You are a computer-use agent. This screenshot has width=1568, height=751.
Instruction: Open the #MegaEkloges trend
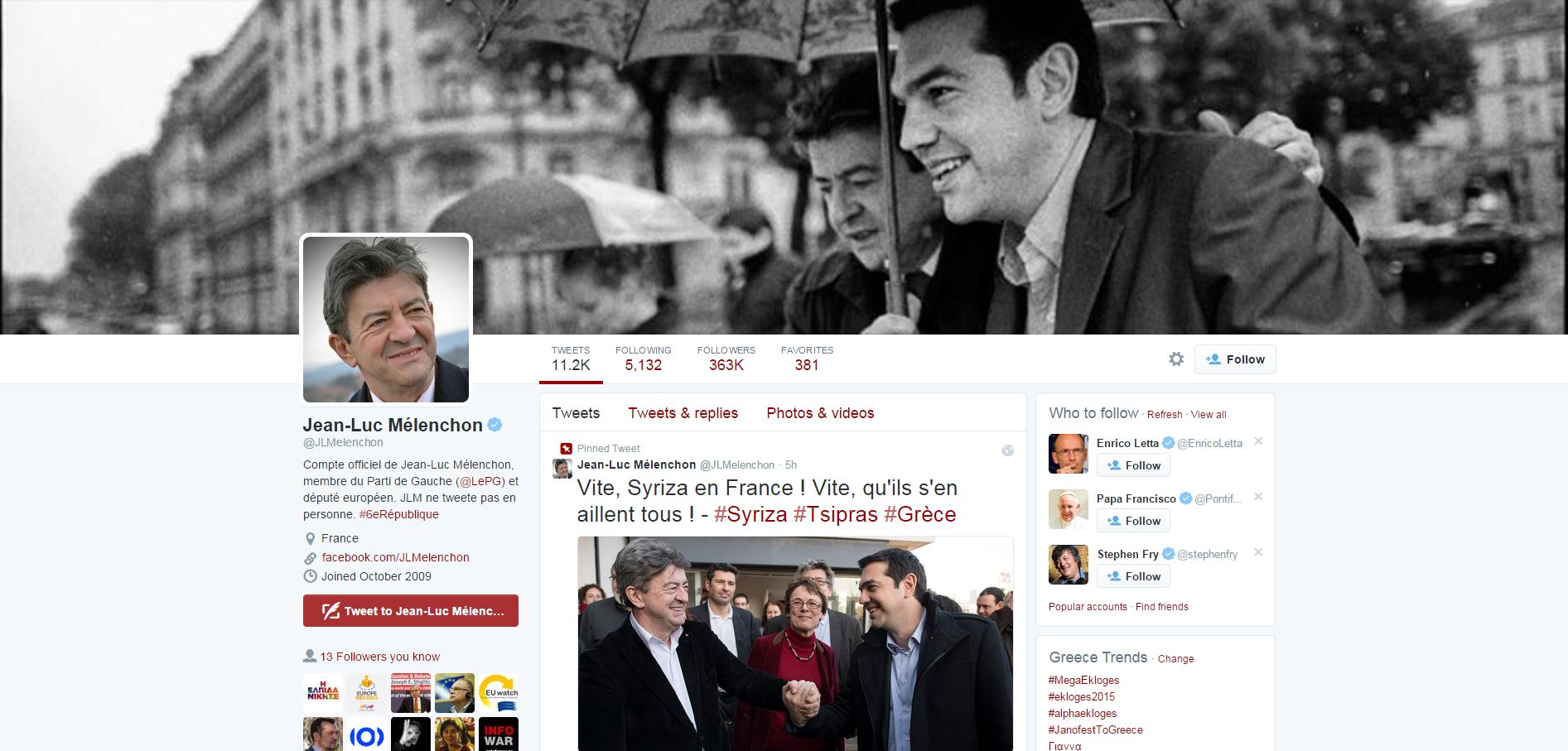pos(1083,681)
